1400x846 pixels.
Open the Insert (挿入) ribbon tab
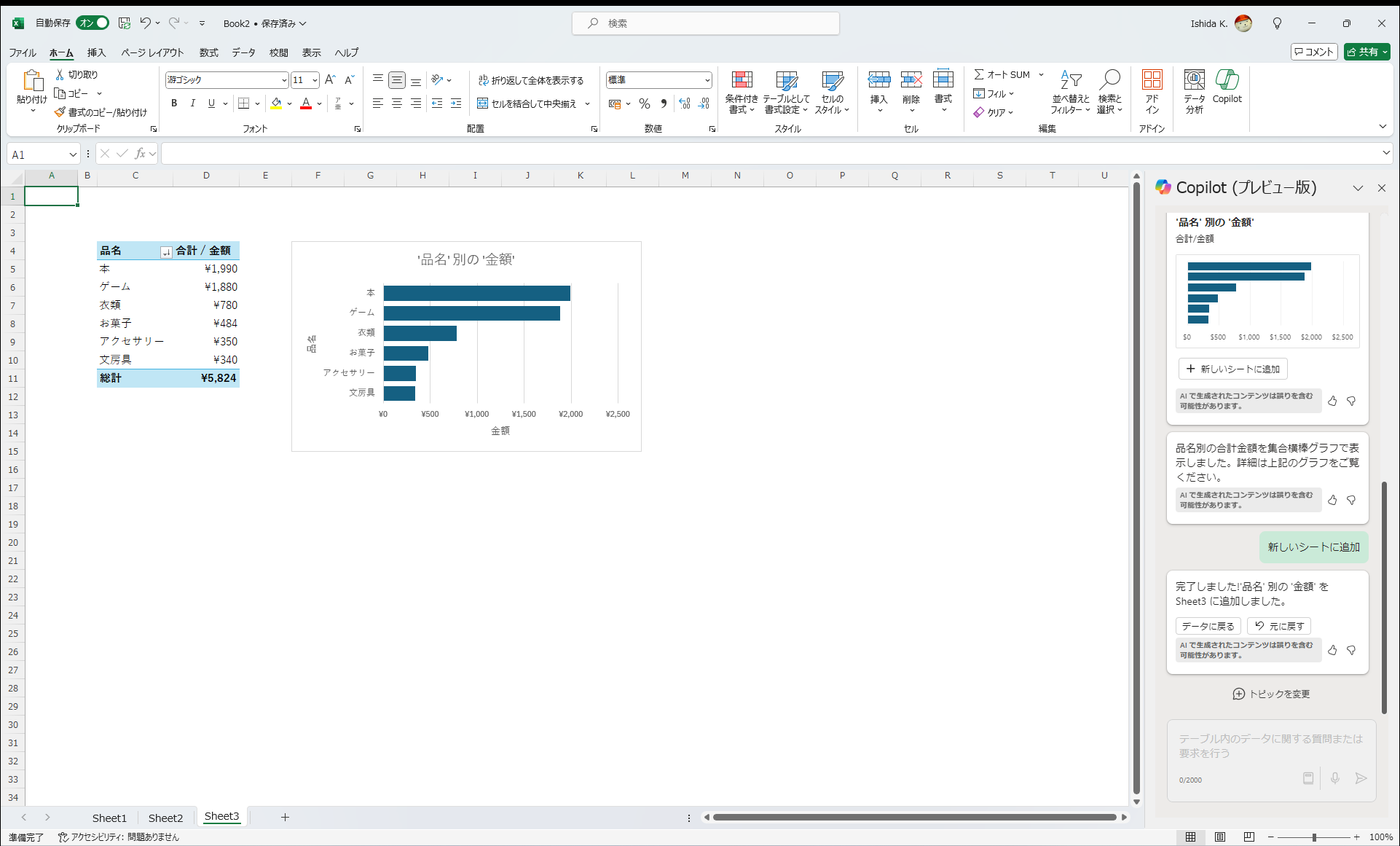[x=96, y=52]
